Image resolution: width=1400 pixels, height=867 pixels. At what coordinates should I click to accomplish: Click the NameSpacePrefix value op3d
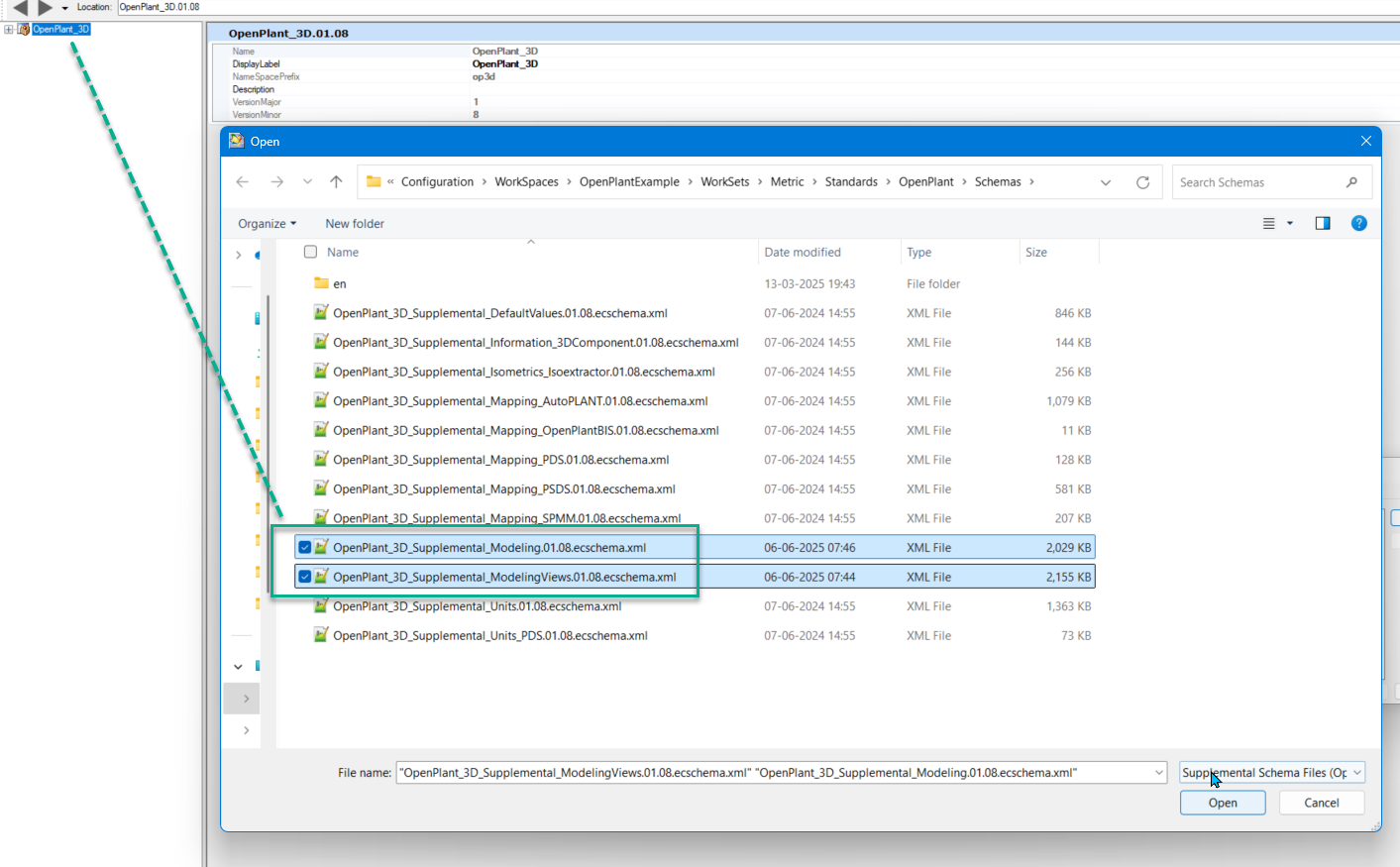pos(484,77)
